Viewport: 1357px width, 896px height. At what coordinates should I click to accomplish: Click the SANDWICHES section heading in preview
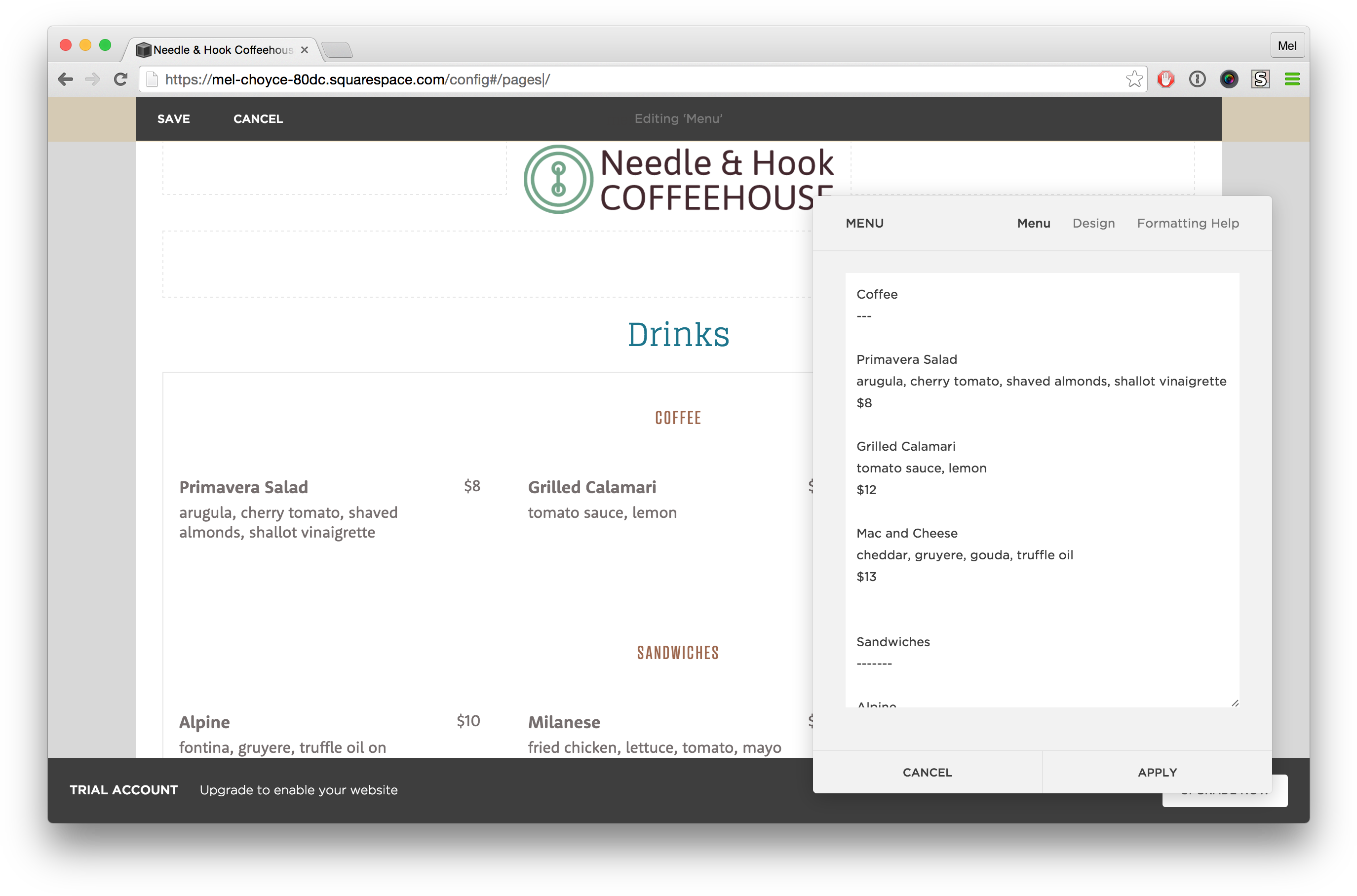point(678,653)
